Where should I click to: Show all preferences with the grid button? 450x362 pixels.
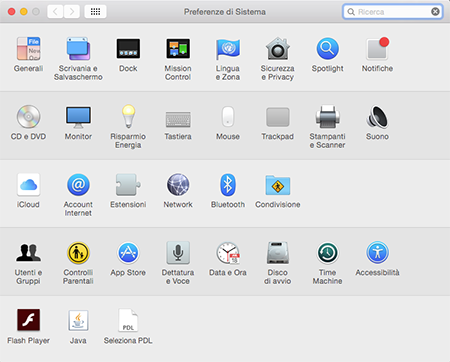(95, 12)
